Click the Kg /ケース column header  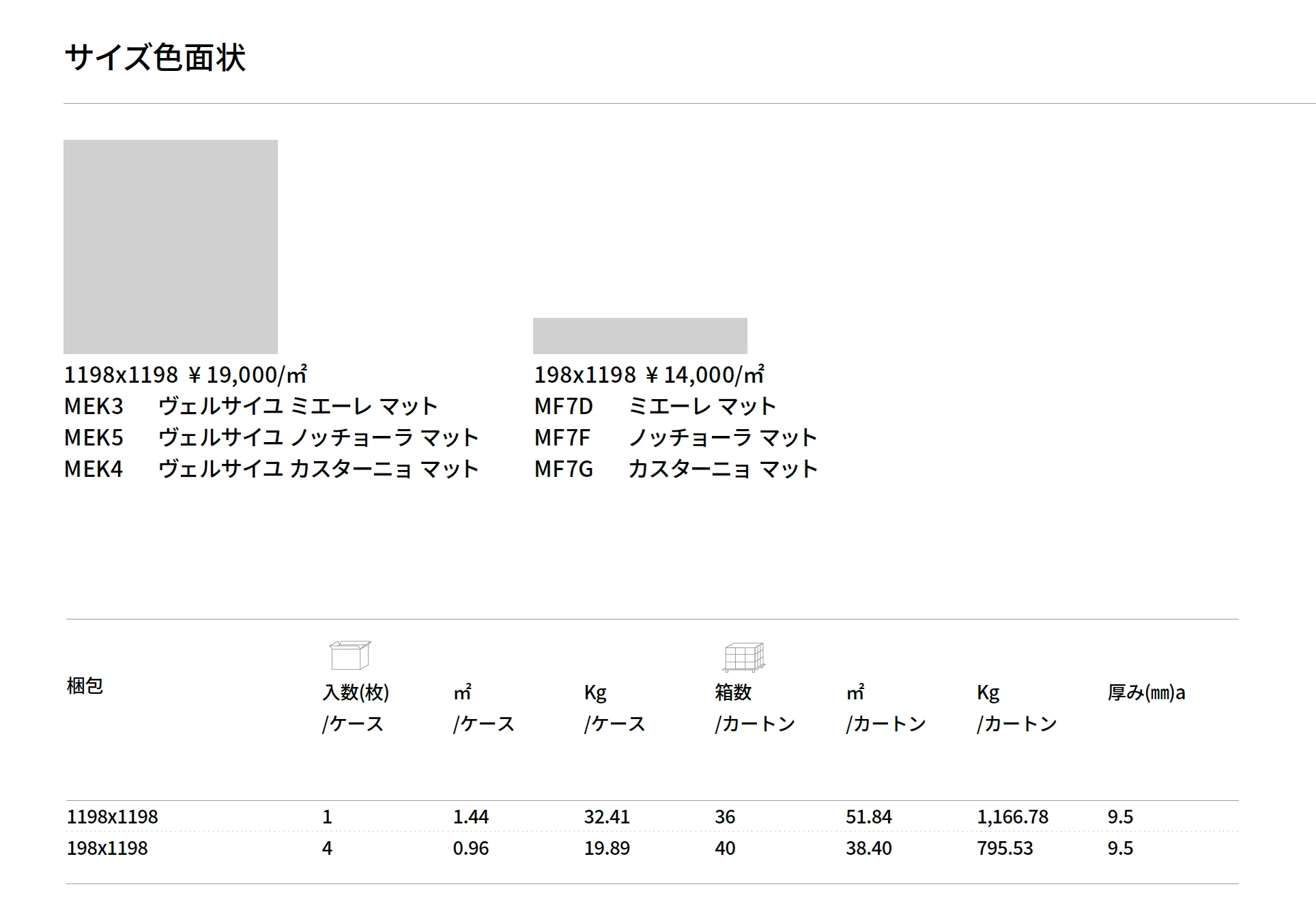tap(614, 707)
